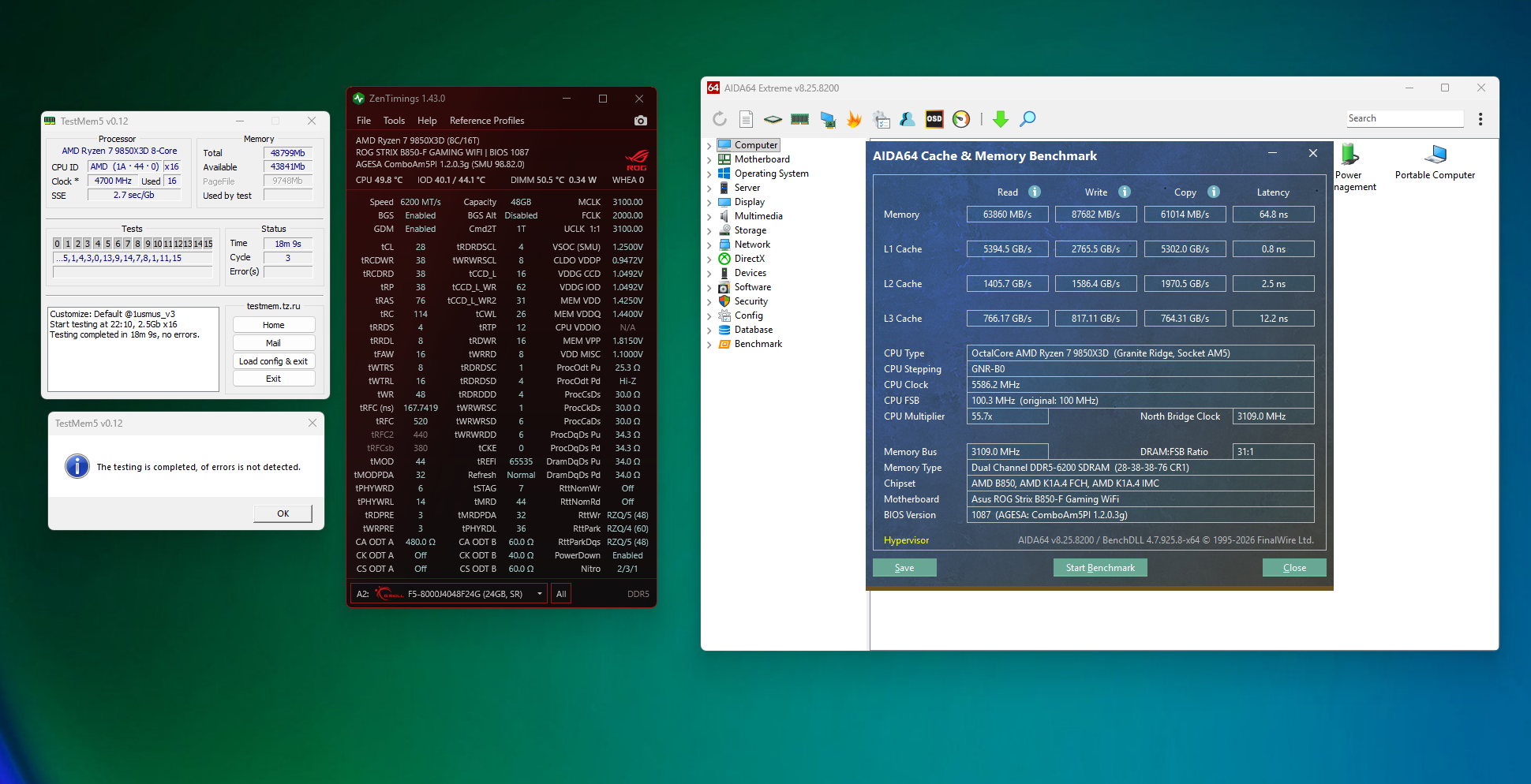
Task: Click the blue information icon in TestMem5 dialog
Action: 77,466
